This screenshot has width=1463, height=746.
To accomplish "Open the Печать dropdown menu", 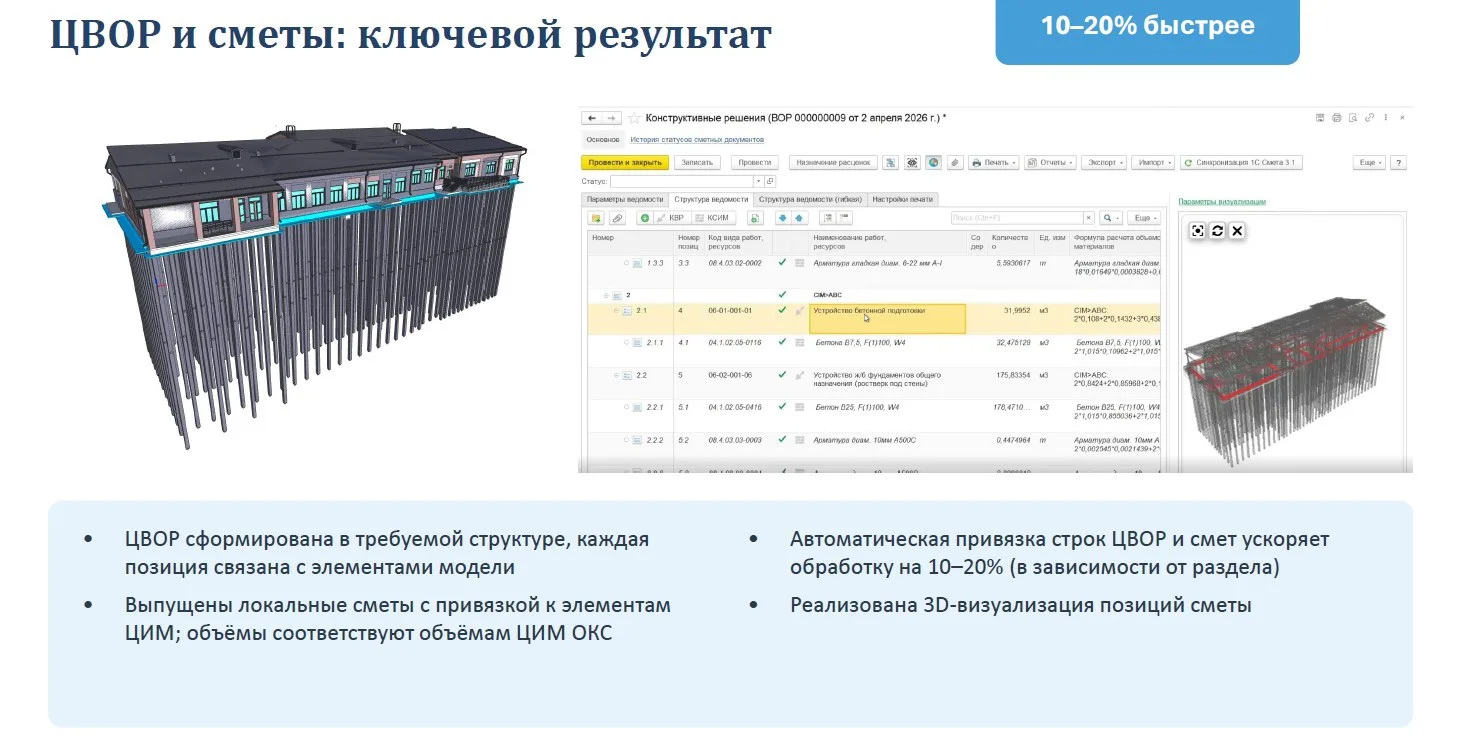I will 993,162.
